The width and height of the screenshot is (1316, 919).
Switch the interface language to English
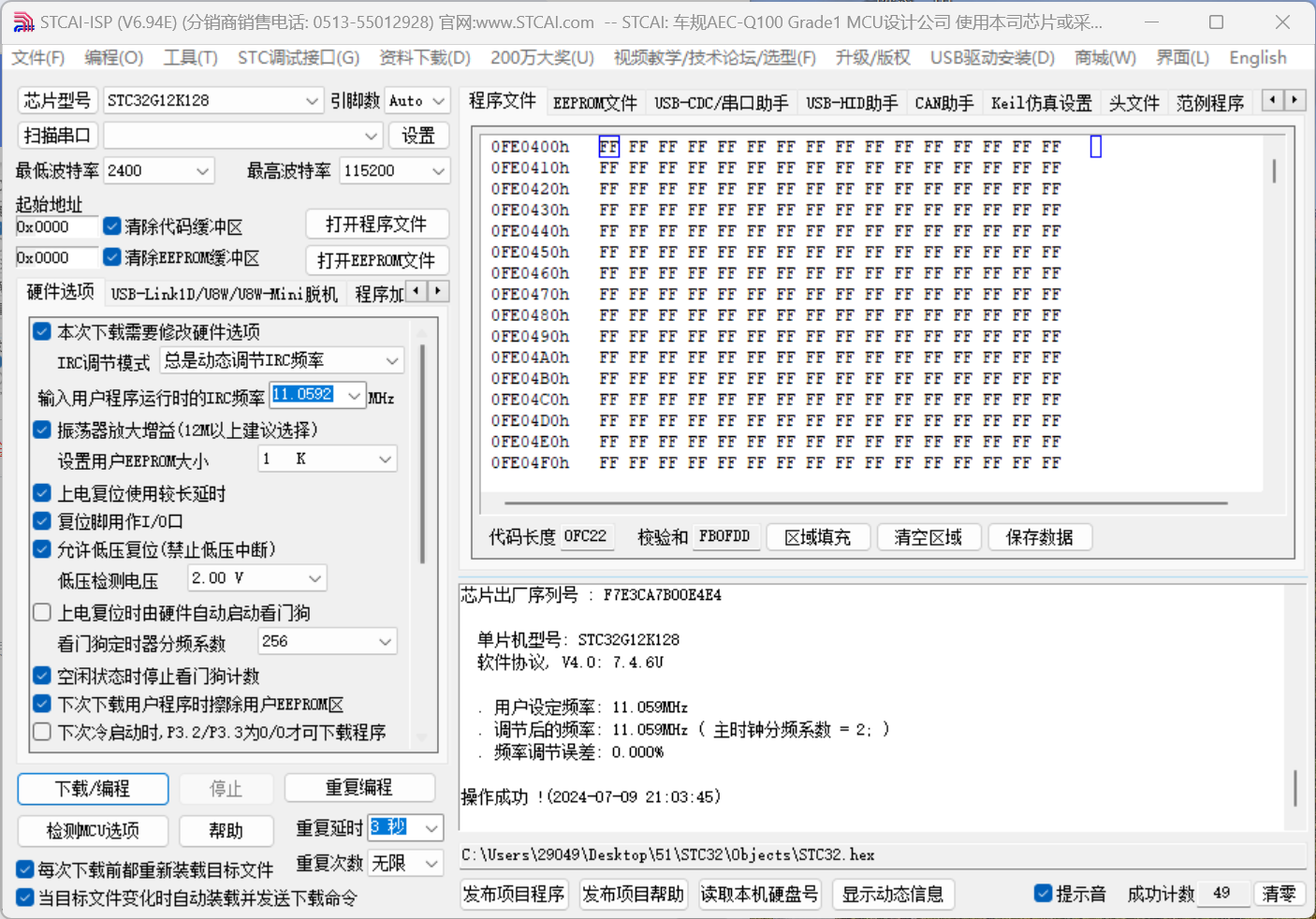(x=1258, y=58)
